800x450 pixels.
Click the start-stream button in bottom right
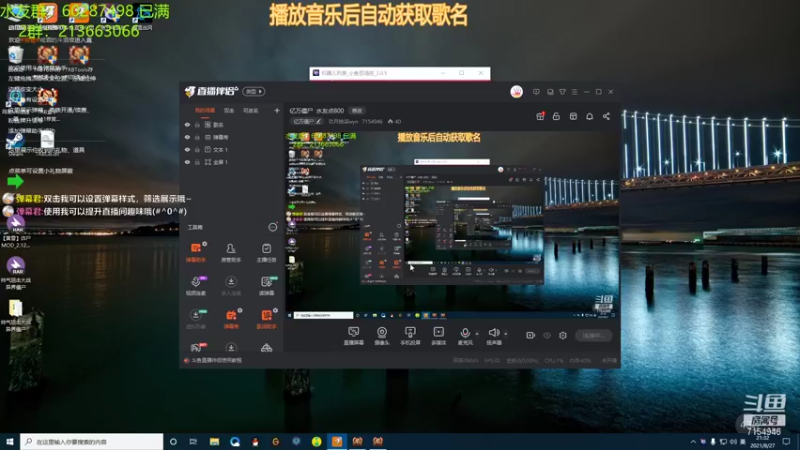click(x=593, y=335)
